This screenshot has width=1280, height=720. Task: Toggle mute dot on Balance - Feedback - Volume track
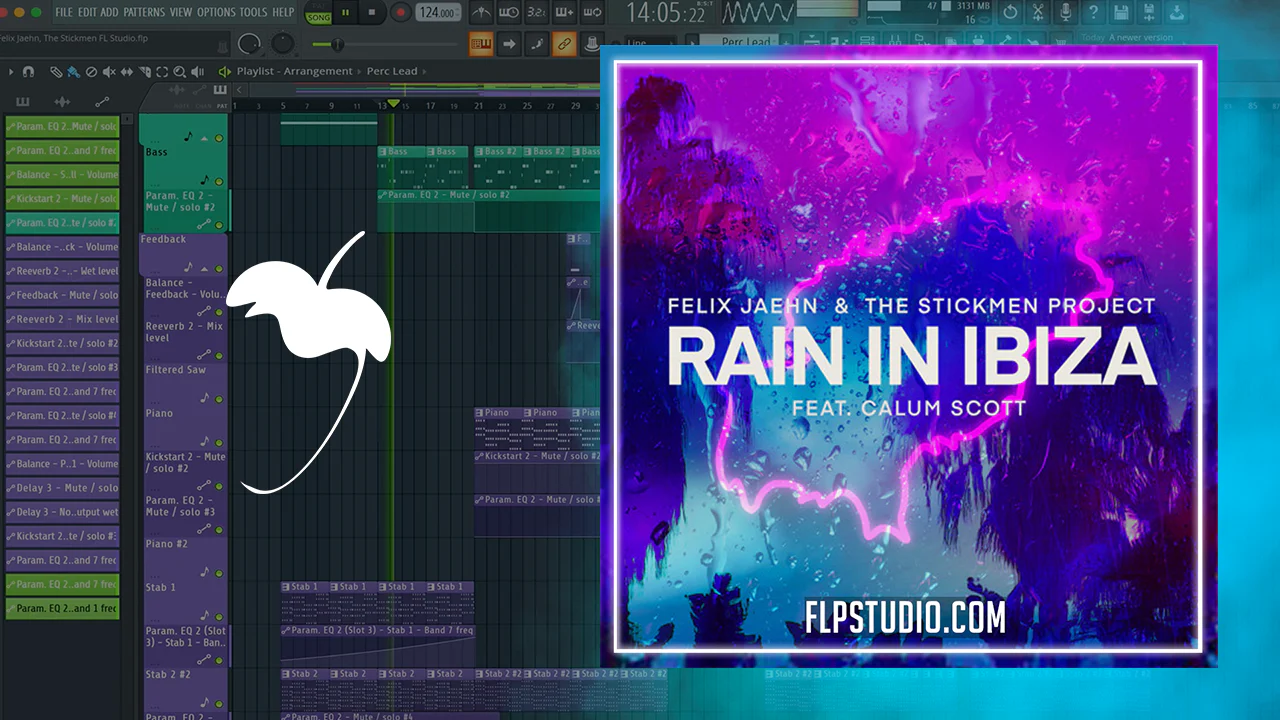point(219,312)
